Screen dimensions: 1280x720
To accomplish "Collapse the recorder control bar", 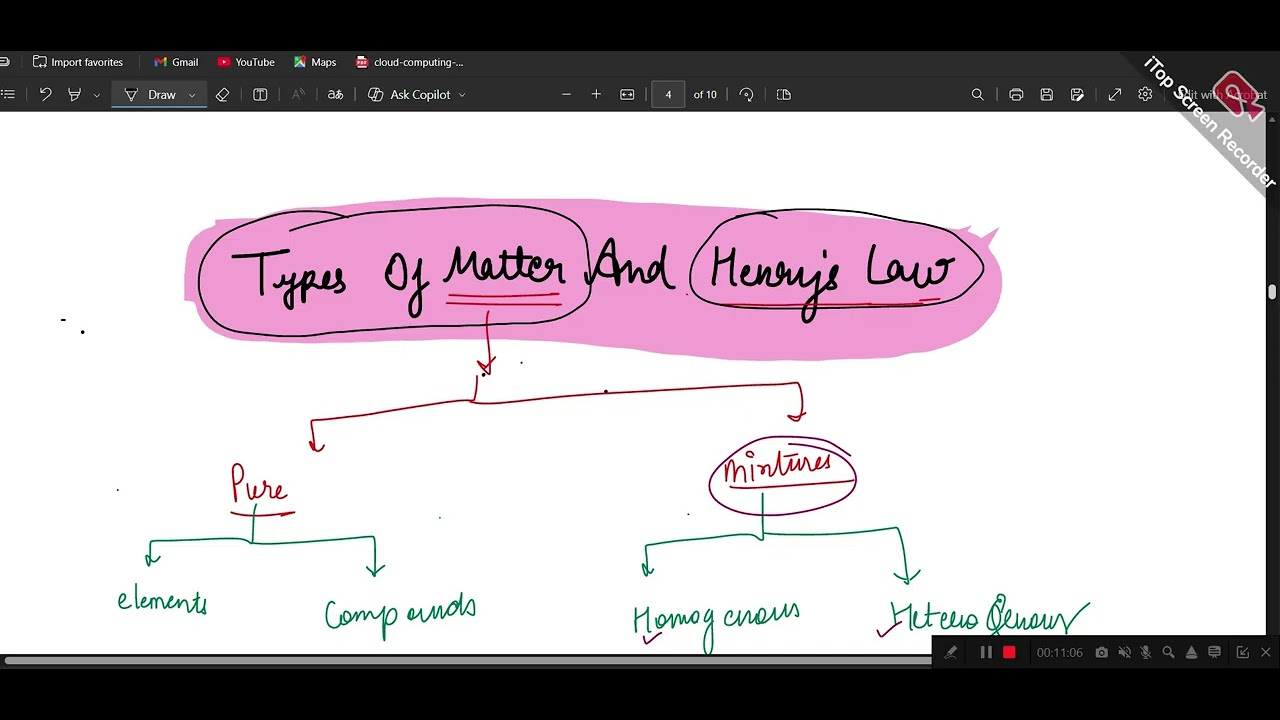I will [x=1242, y=652].
